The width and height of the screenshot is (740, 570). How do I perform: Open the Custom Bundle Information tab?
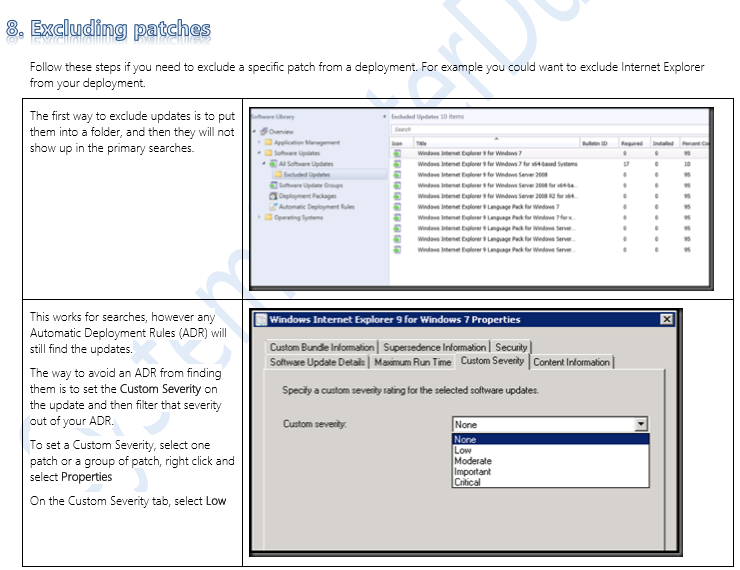pos(322,347)
